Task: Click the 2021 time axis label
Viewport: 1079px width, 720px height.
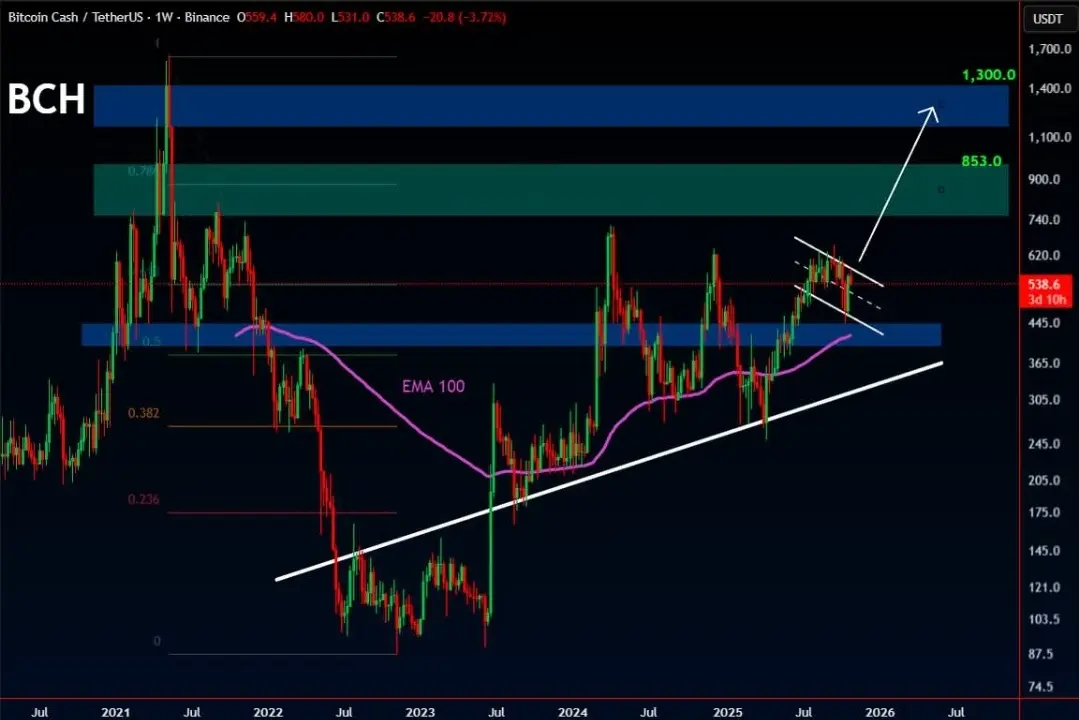Action: (x=115, y=712)
